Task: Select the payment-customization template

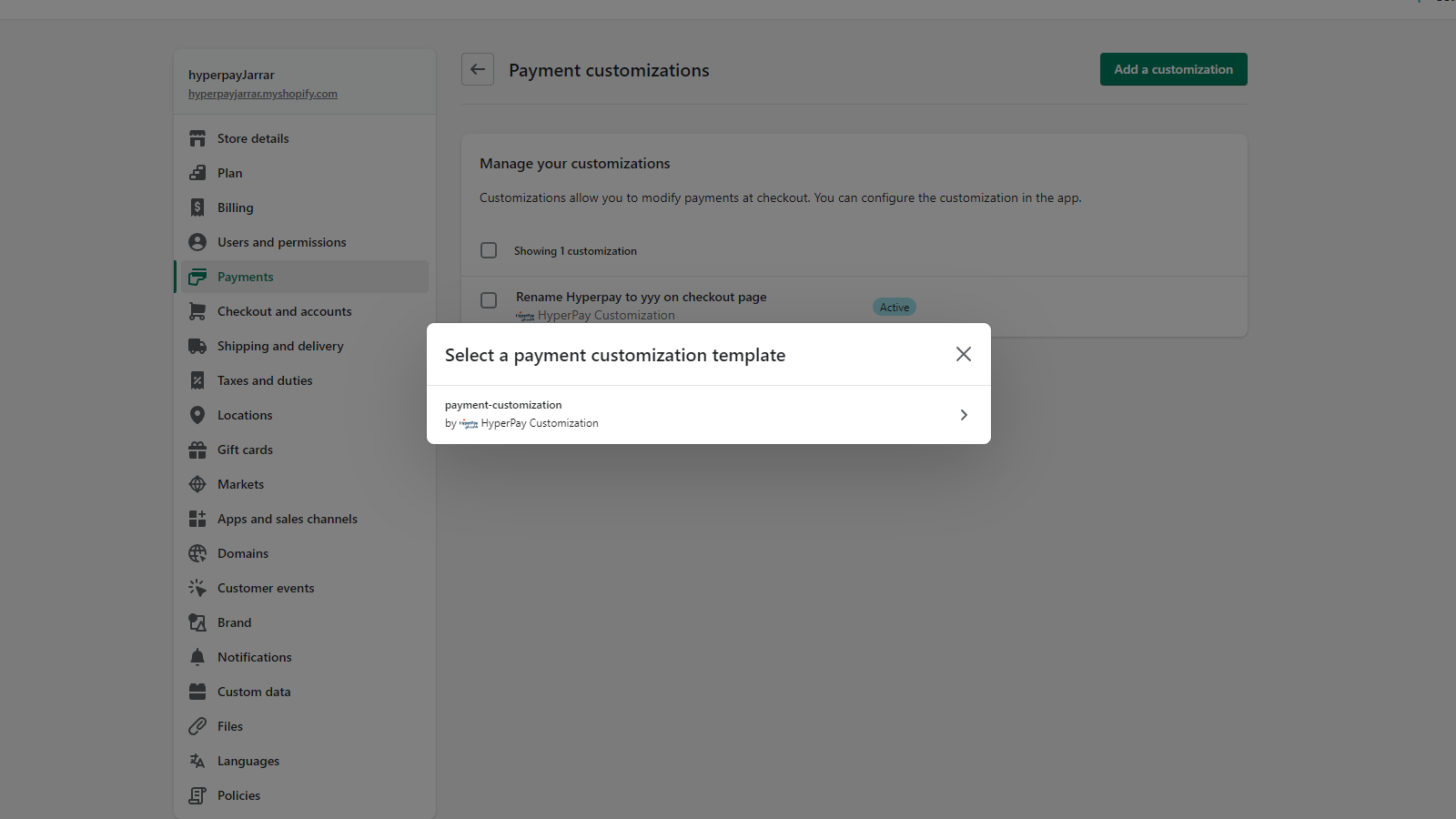Action: coord(708,415)
